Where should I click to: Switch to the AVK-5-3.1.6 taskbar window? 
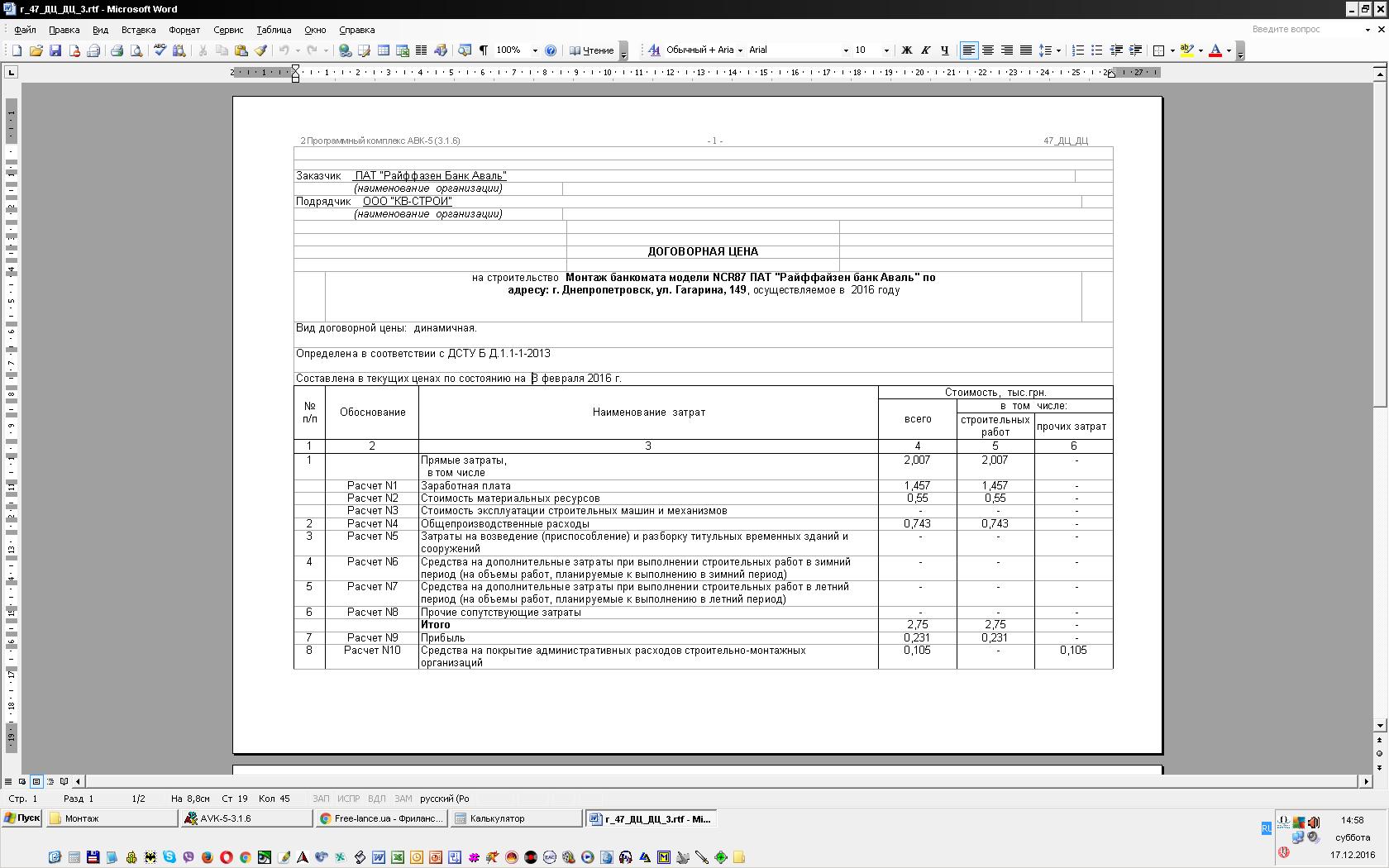[x=247, y=818]
